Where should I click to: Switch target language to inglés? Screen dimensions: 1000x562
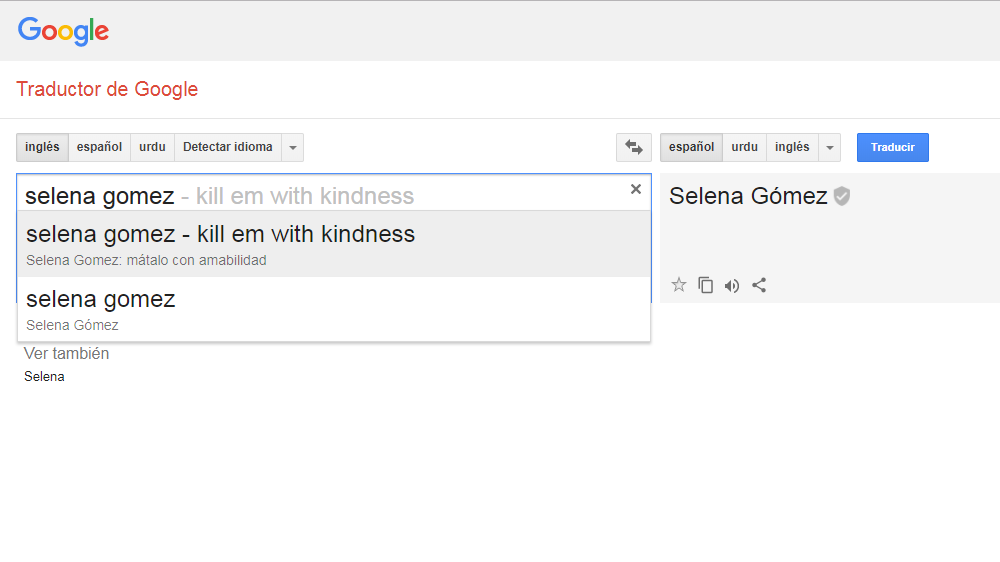[x=792, y=147]
